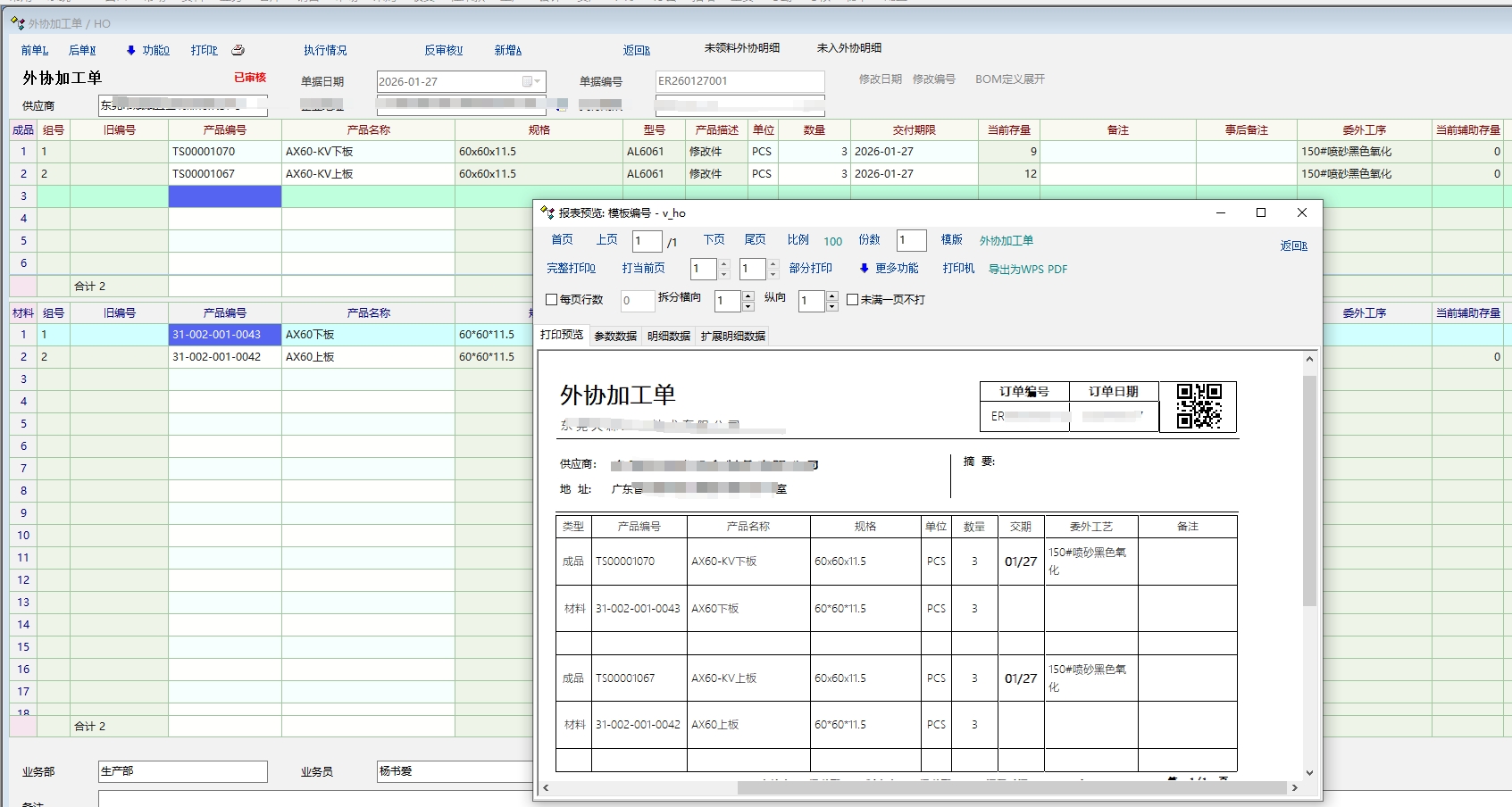This screenshot has width=1512, height=807.
Task: Click the 份数 copies input field
Action: point(910,240)
